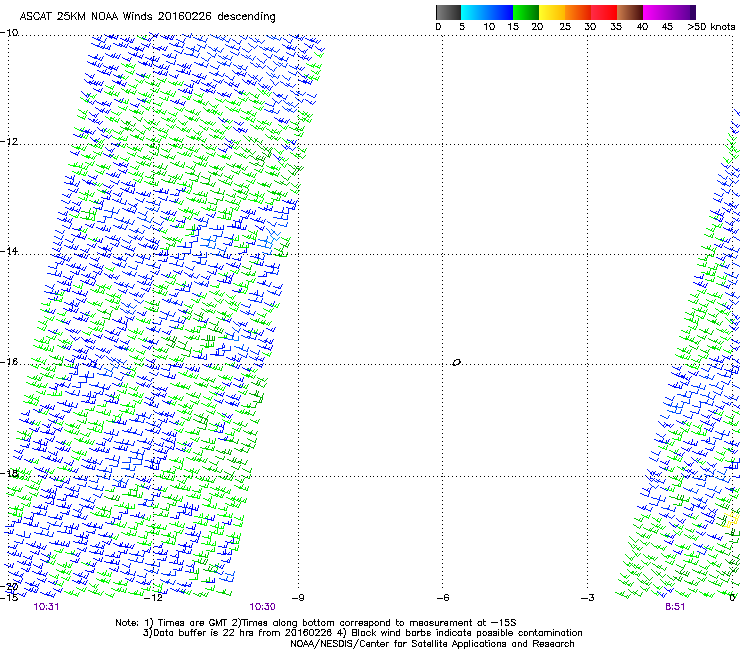Click the '35' label under the color bar

click(616, 27)
